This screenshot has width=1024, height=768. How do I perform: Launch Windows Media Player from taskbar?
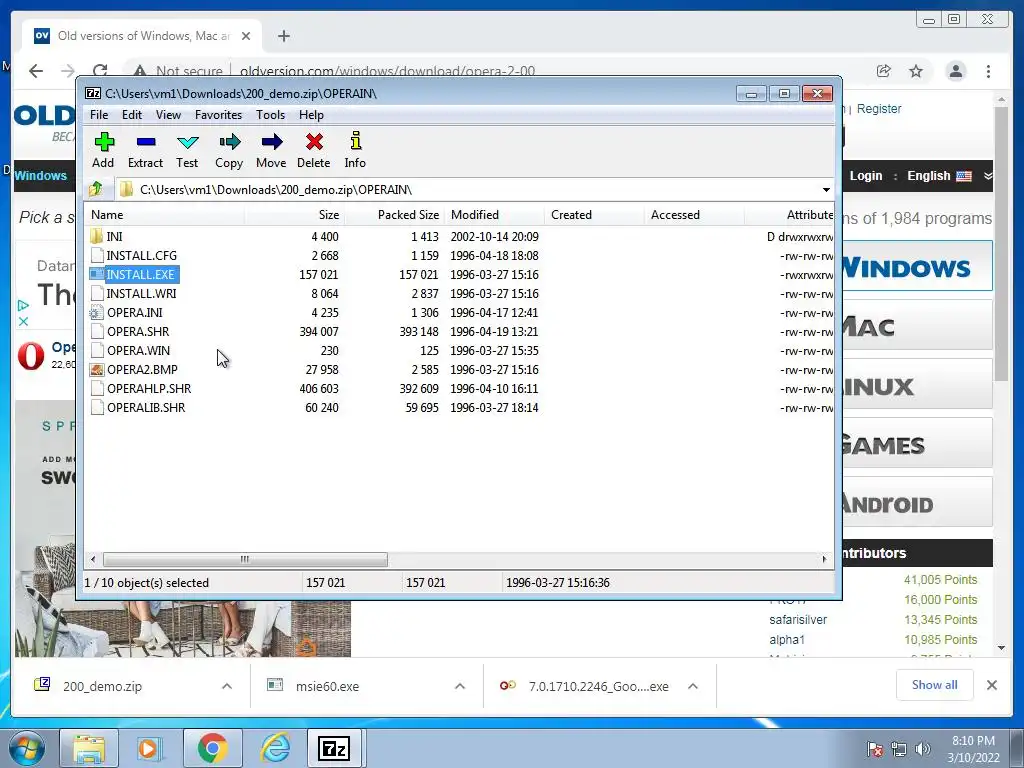click(148, 748)
